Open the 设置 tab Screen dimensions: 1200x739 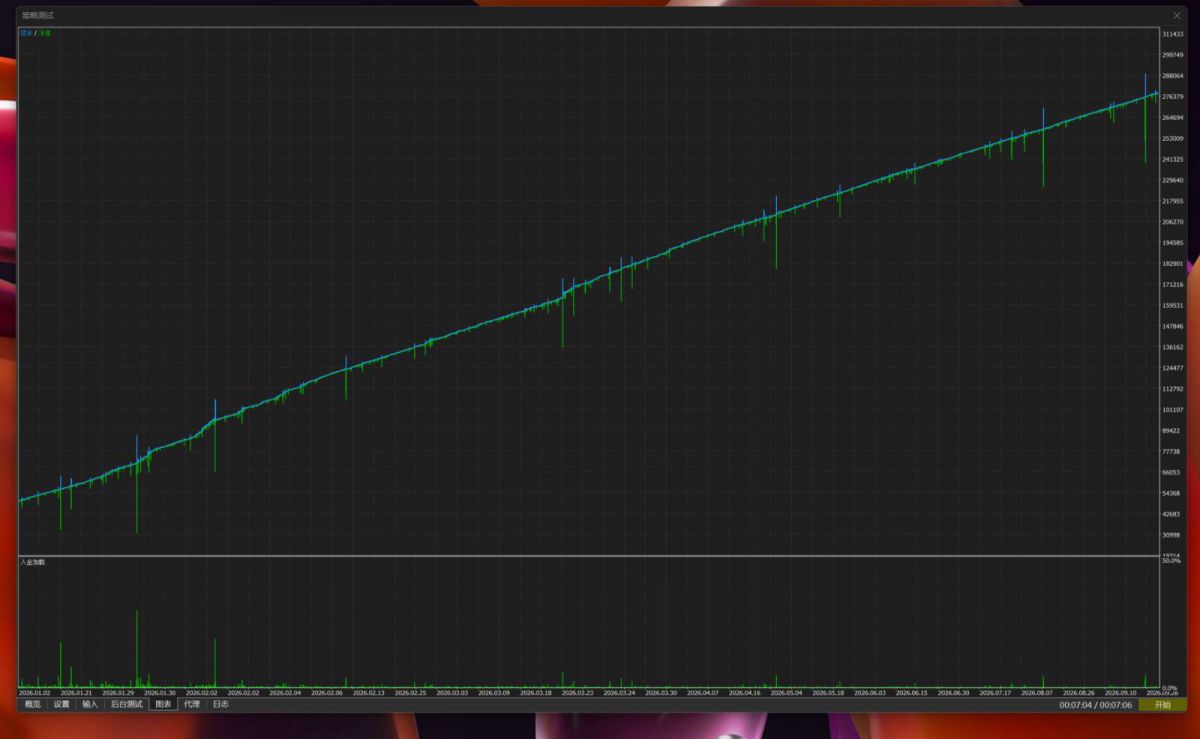(62, 704)
